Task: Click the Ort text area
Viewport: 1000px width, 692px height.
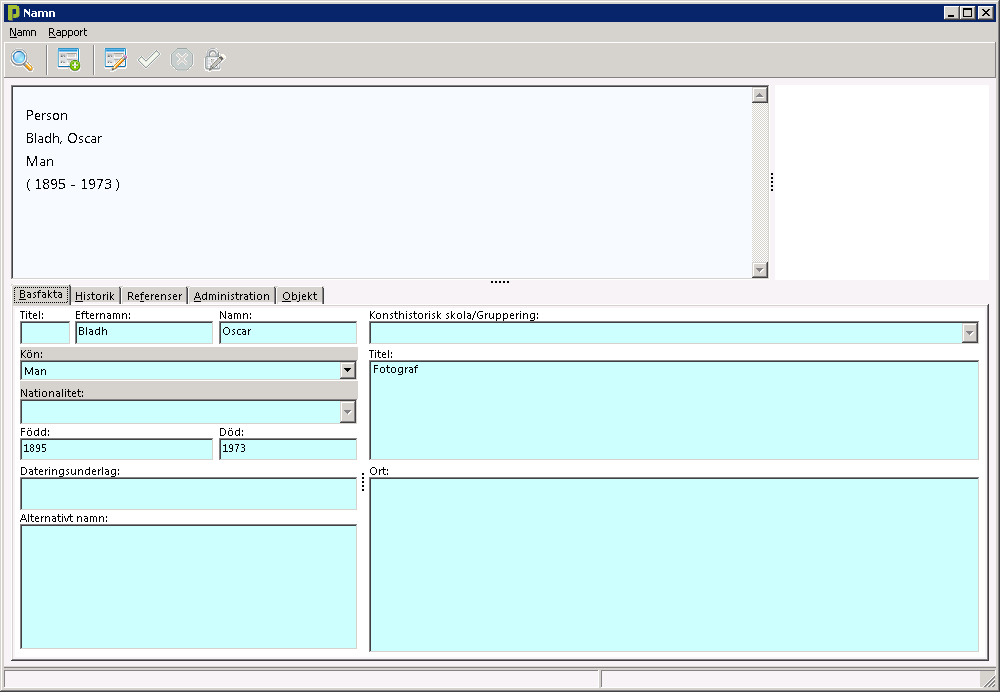Action: point(673,564)
